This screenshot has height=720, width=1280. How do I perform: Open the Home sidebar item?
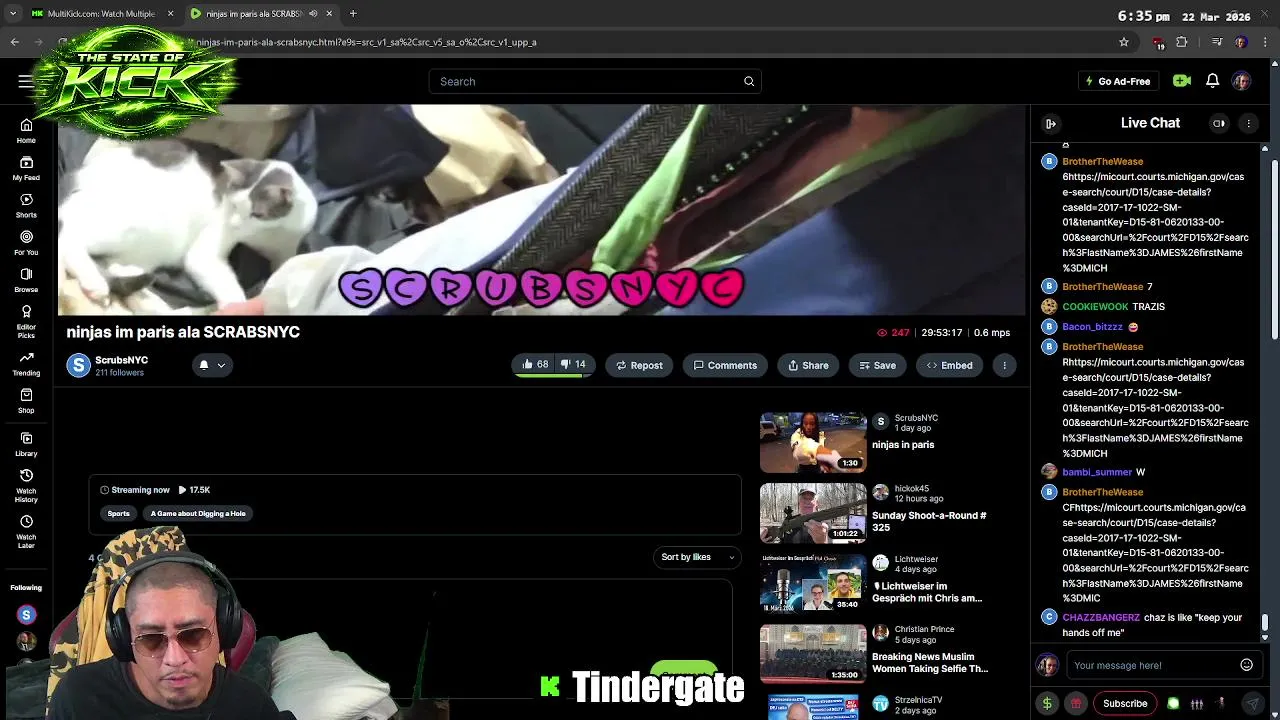click(26, 131)
